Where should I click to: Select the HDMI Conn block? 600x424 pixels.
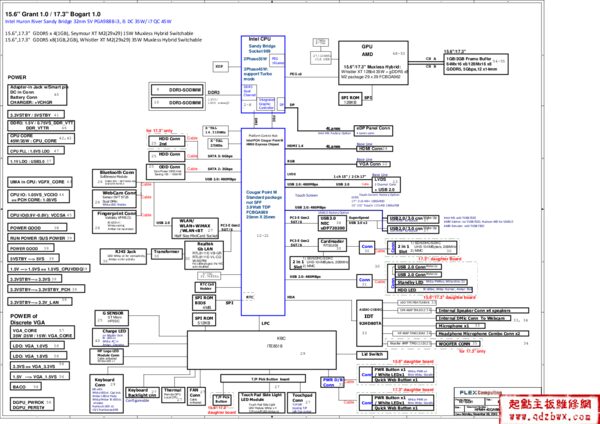click(x=375, y=148)
